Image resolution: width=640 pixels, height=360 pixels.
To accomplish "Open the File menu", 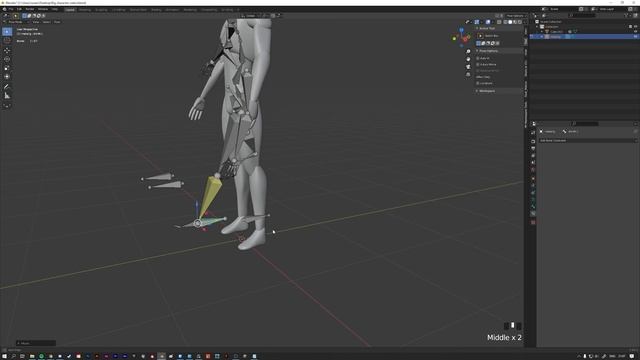I will [x=11, y=9].
